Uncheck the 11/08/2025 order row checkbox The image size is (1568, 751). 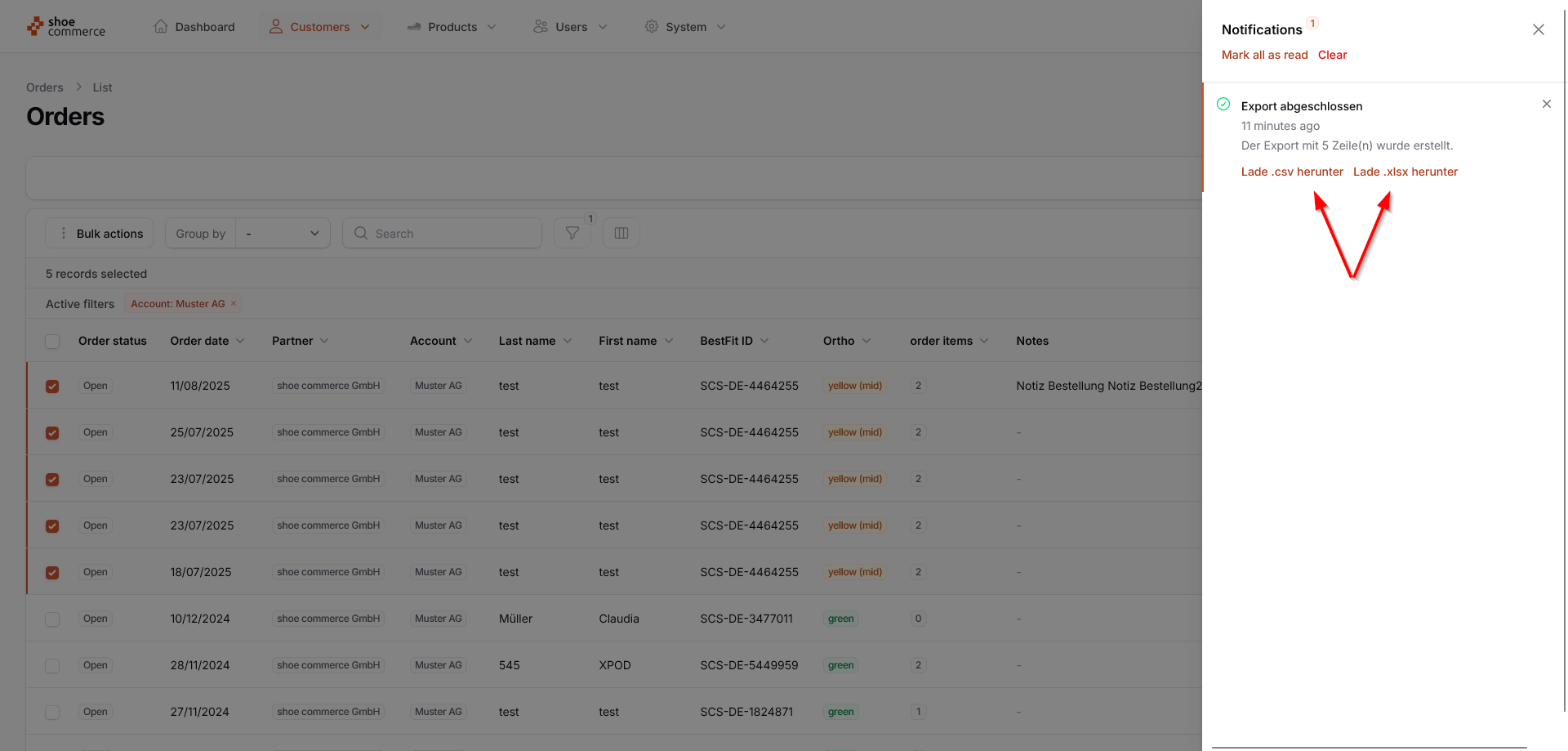click(x=52, y=387)
